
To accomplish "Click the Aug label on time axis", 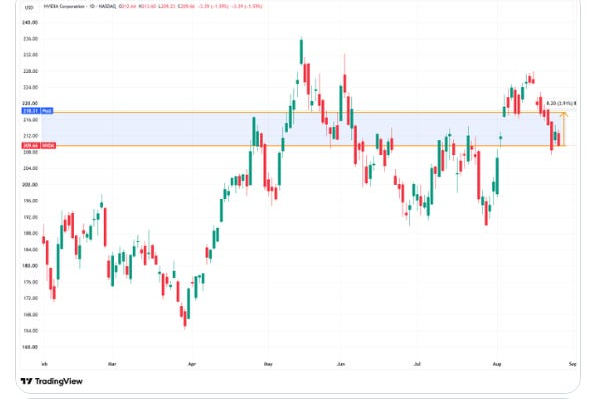I will pyautogui.click(x=497, y=364).
